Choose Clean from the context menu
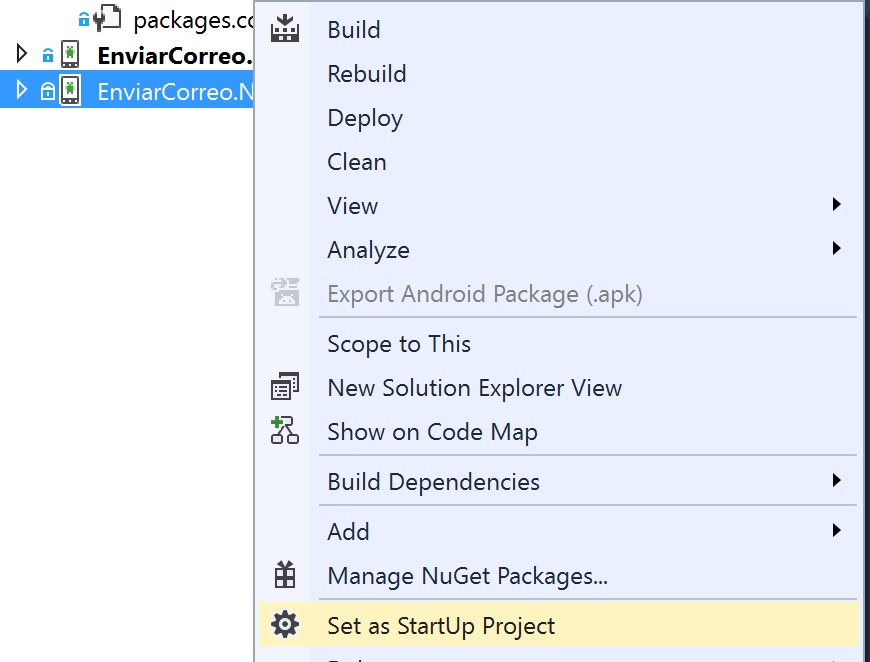 click(356, 162)
